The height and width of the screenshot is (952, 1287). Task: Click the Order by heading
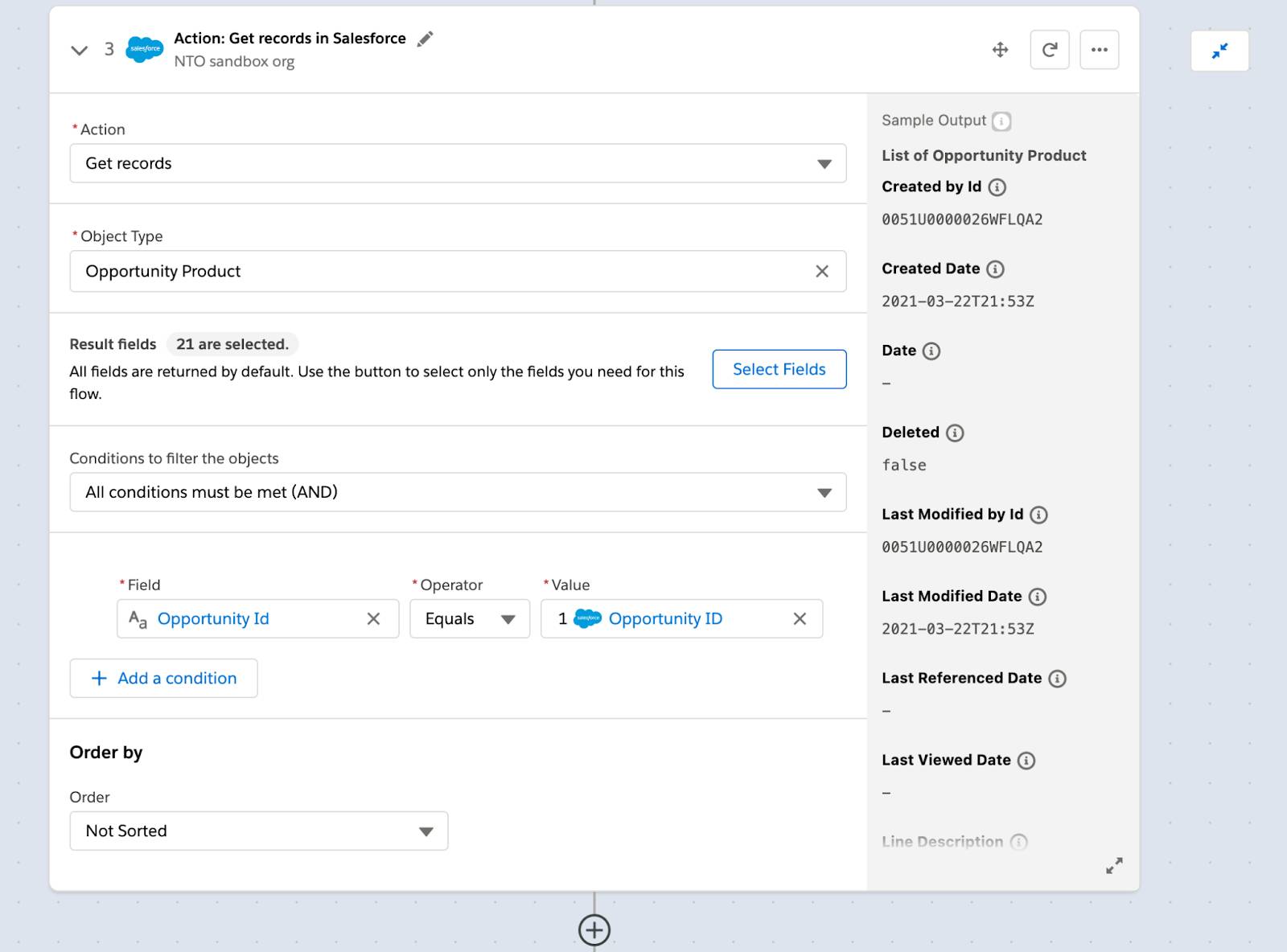pyautogui.click(x=106, y=753)
